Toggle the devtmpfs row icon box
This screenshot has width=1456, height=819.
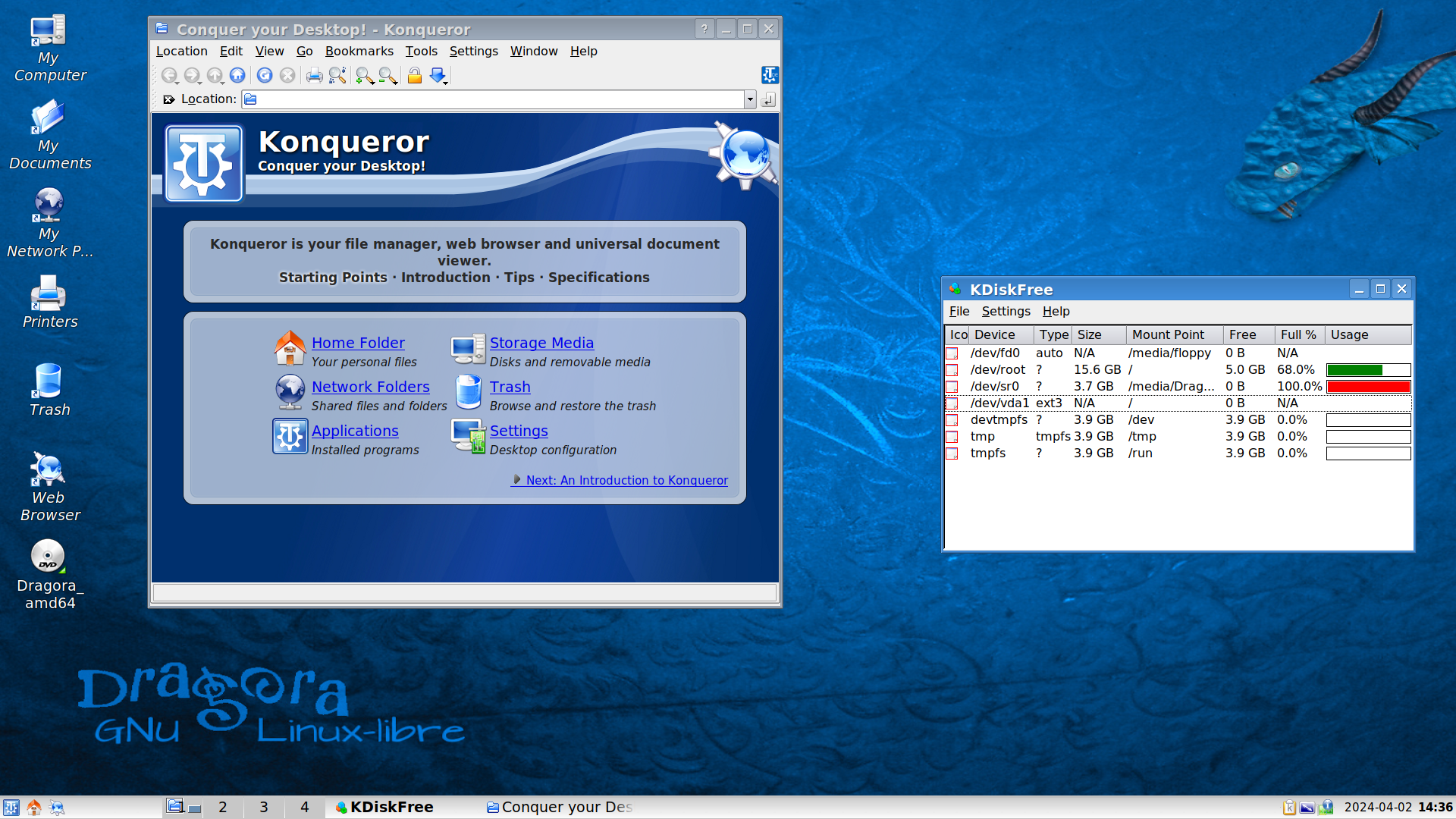point(952,420)
